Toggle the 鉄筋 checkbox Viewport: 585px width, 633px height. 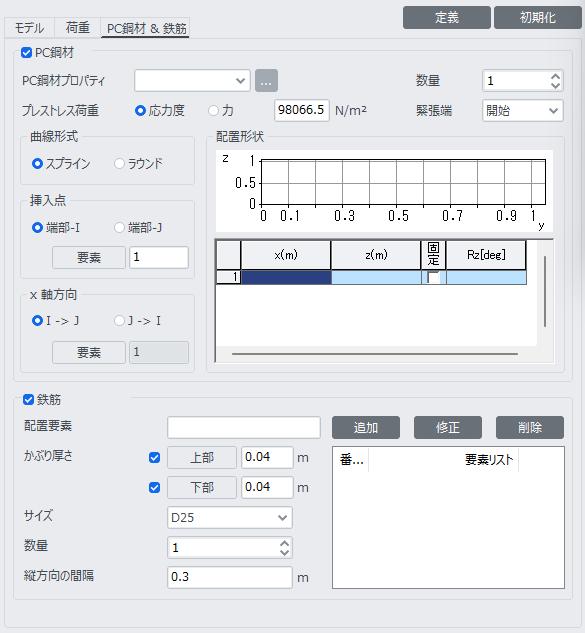coord(28,400)
